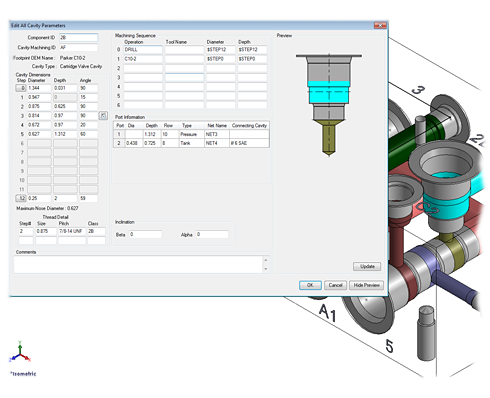
Task: Click Thread Detail Step# field
Action: pyautogui.click(x=26, y=231)
